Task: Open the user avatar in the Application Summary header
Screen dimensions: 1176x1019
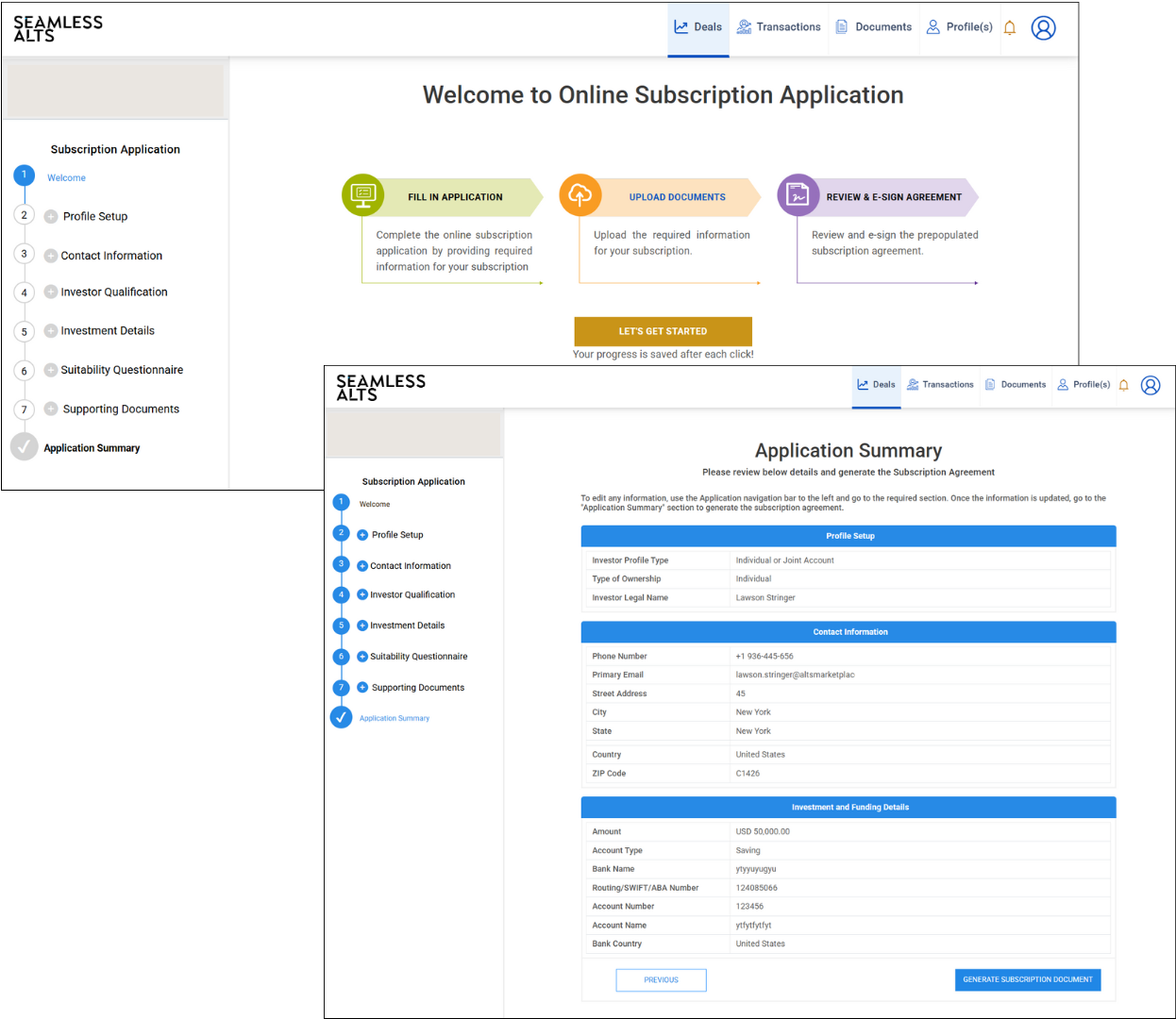Action: [1151, 385]
